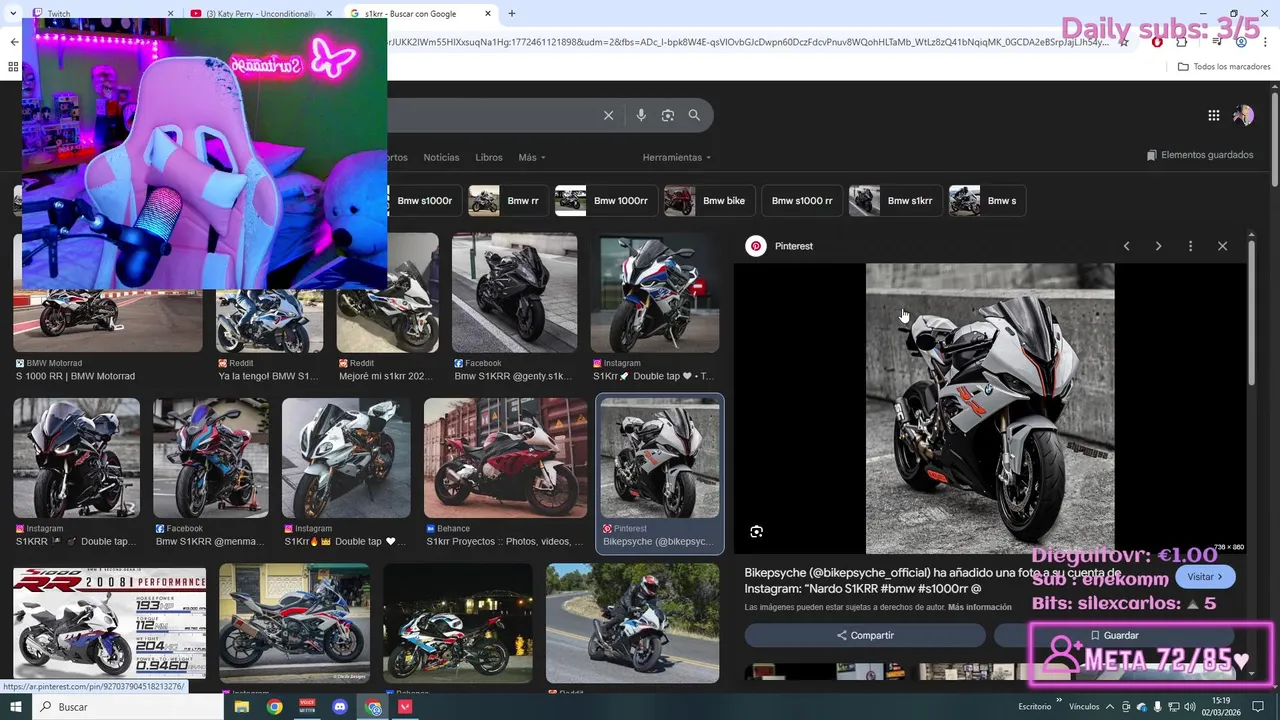The width and height of the screenshot is (1280, 720).
Task: Click the Windows taskbar Buscar search box
Action: (x=128, y=706)
